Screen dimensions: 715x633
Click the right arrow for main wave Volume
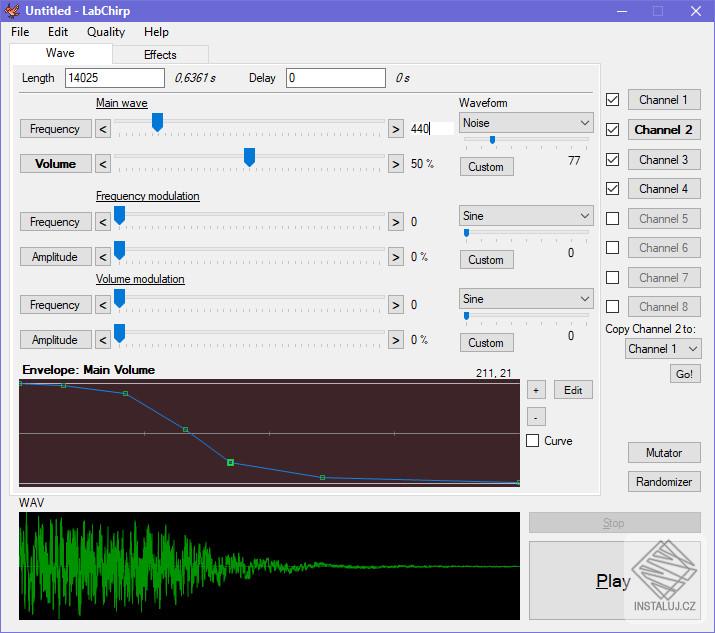coord(396,164)
